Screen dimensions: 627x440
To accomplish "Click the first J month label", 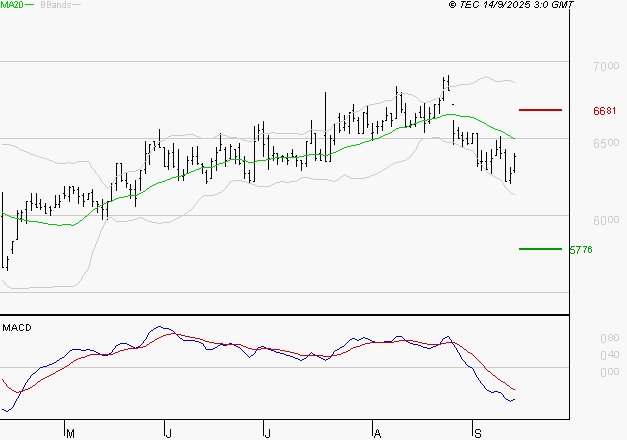I will (168, 434).
